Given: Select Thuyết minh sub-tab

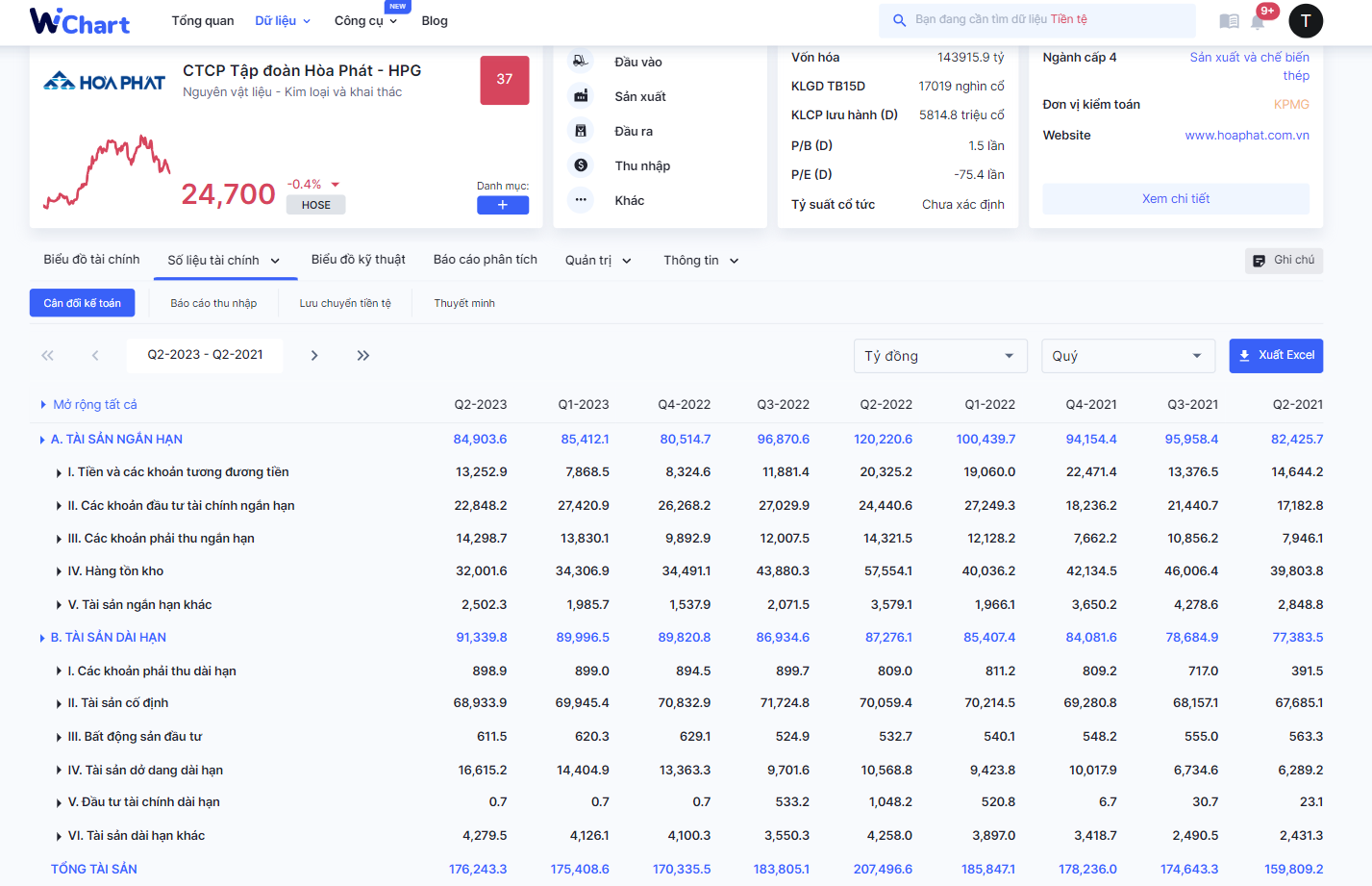Looking at the screenshot, I should (x=464, y=303).
